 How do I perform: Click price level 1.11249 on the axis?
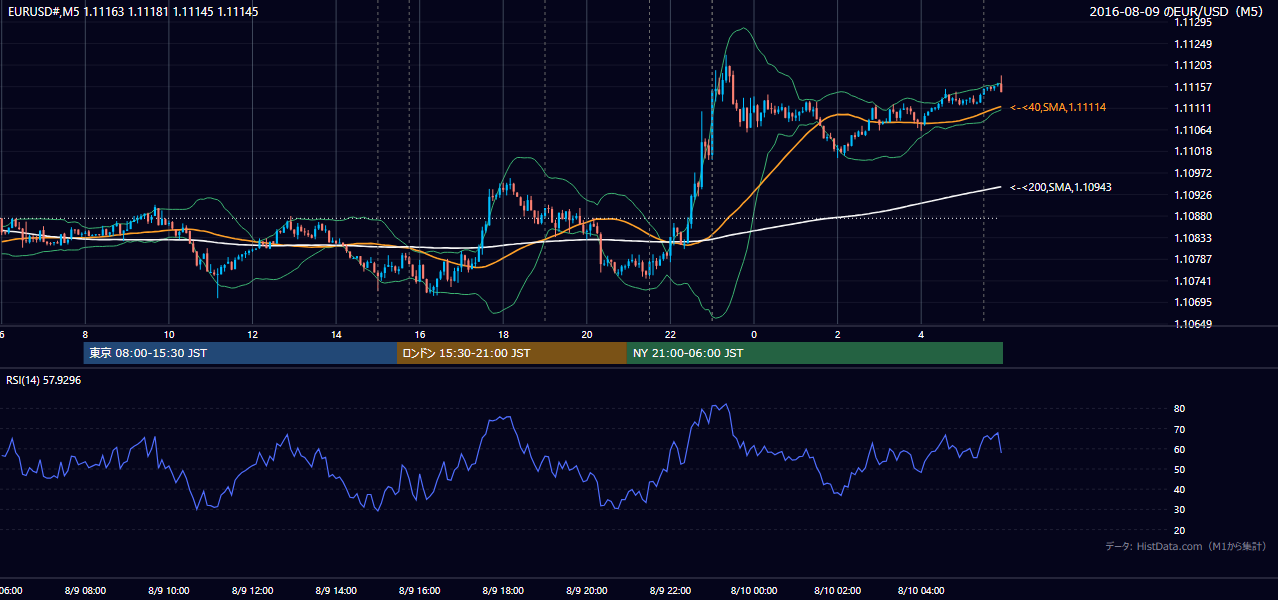pyautogui.click(x=1194, y=44)
